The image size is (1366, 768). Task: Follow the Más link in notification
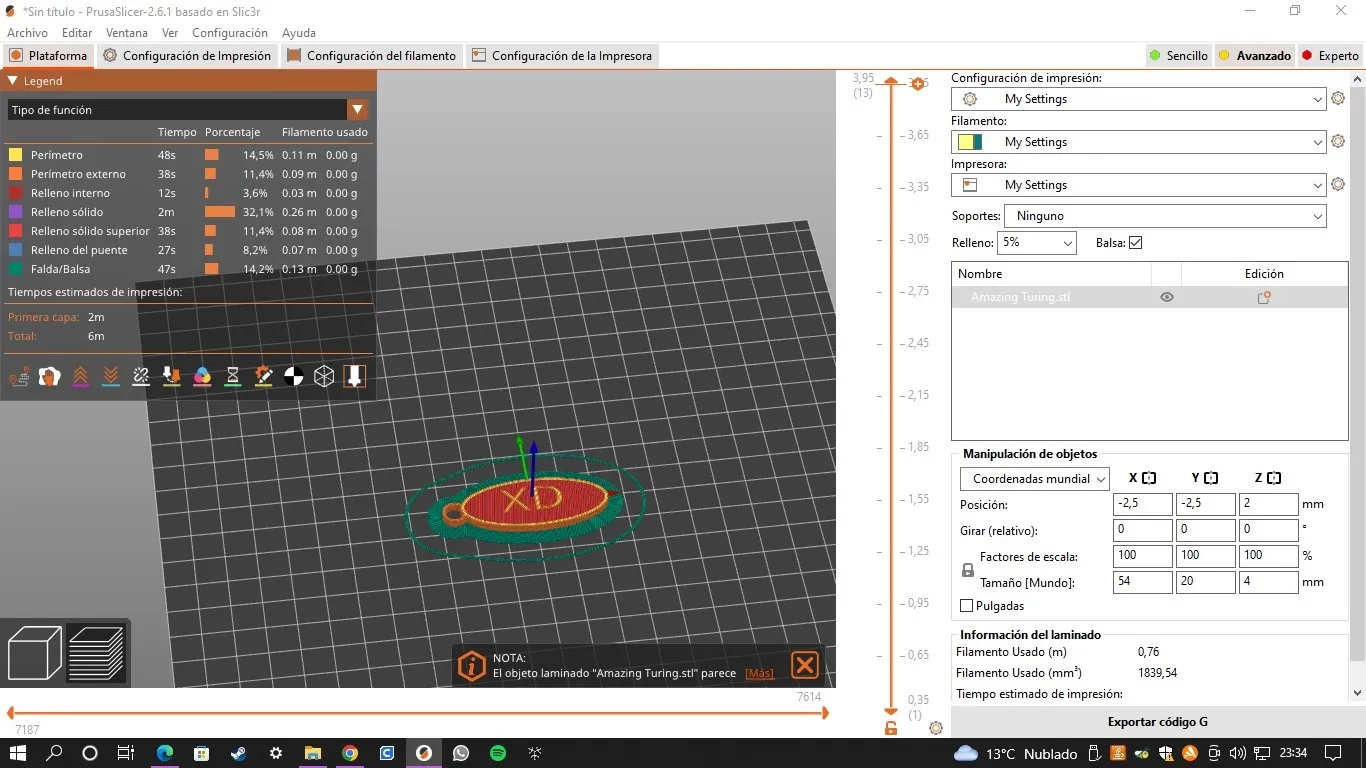760,674
